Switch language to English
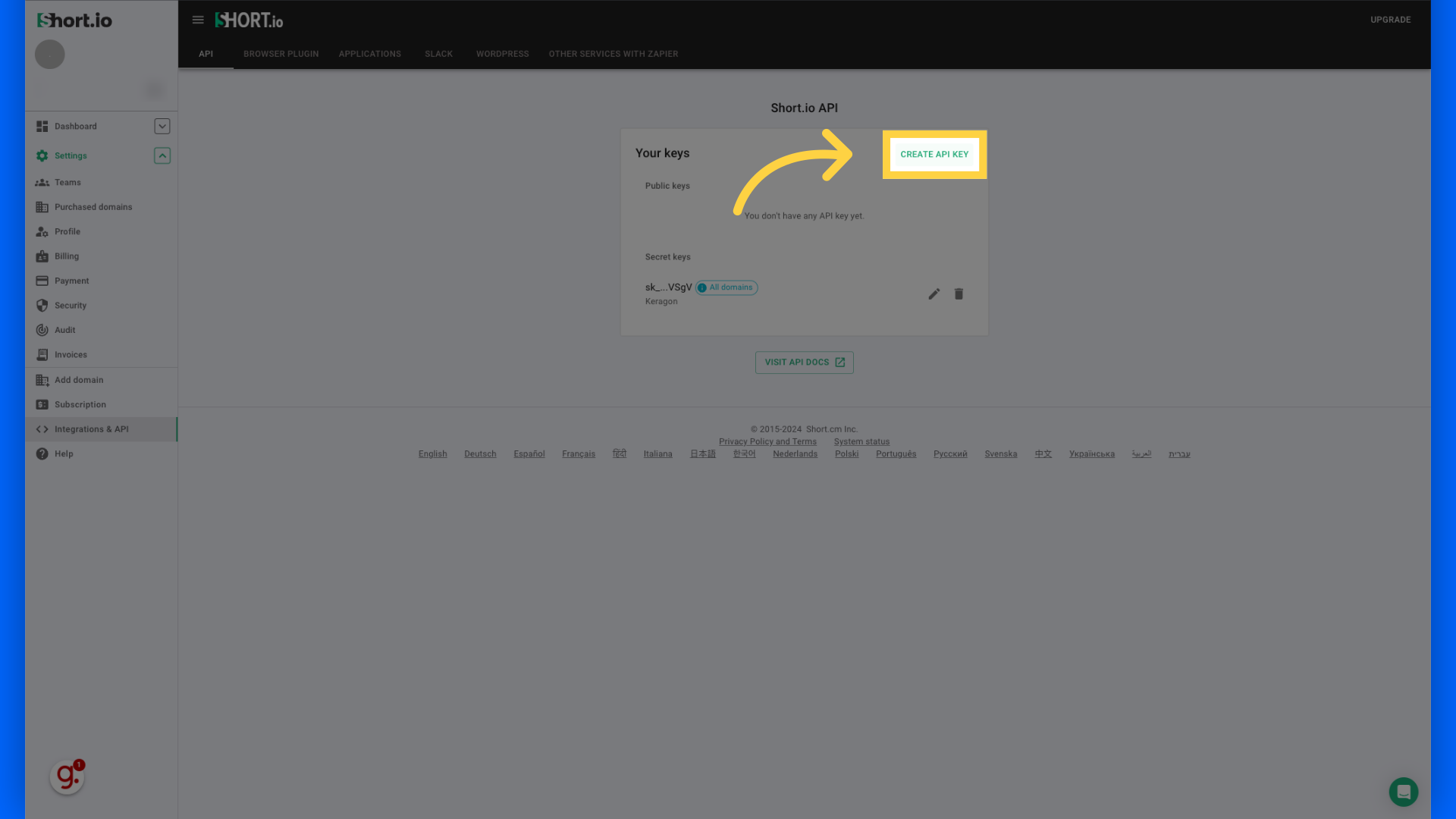 tap(433, 454)
